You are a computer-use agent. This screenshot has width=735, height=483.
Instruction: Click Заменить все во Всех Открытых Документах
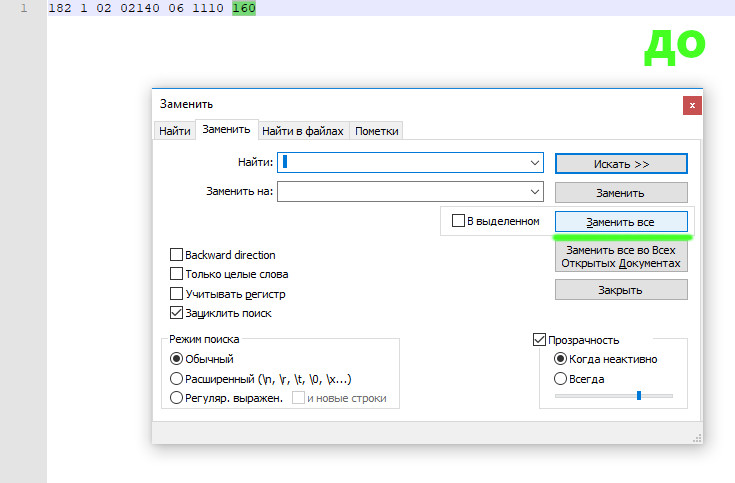point(620,257)
